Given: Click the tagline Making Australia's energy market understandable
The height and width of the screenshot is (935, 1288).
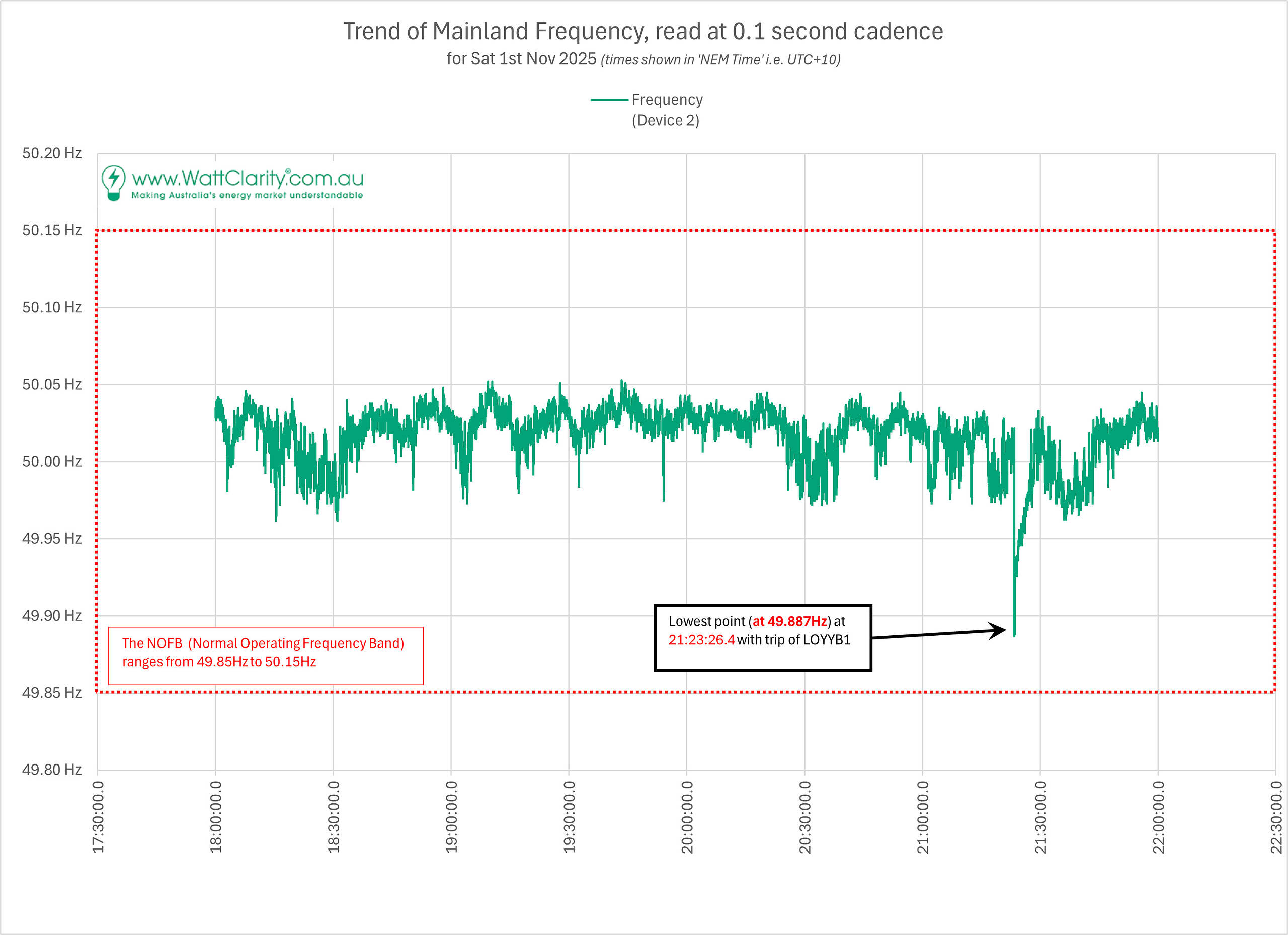Looking at the screenshot, I should point(247,195).
